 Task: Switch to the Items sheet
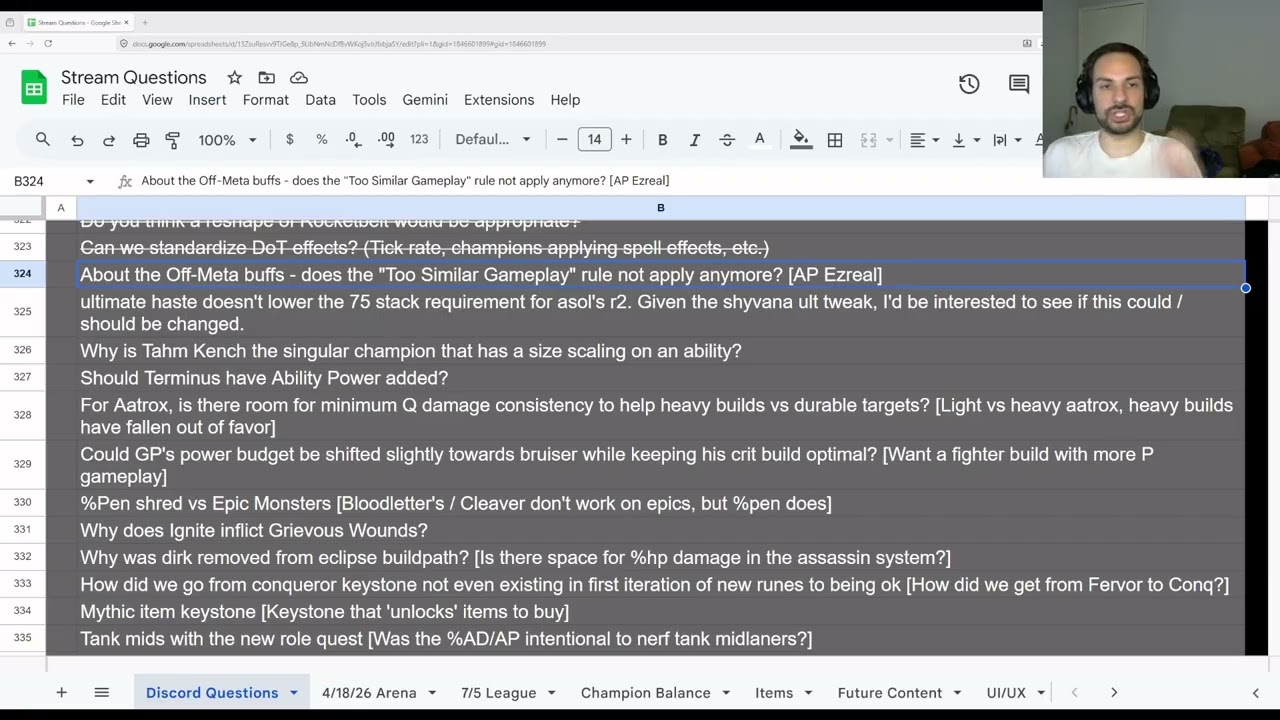click(x=774, y=692)
